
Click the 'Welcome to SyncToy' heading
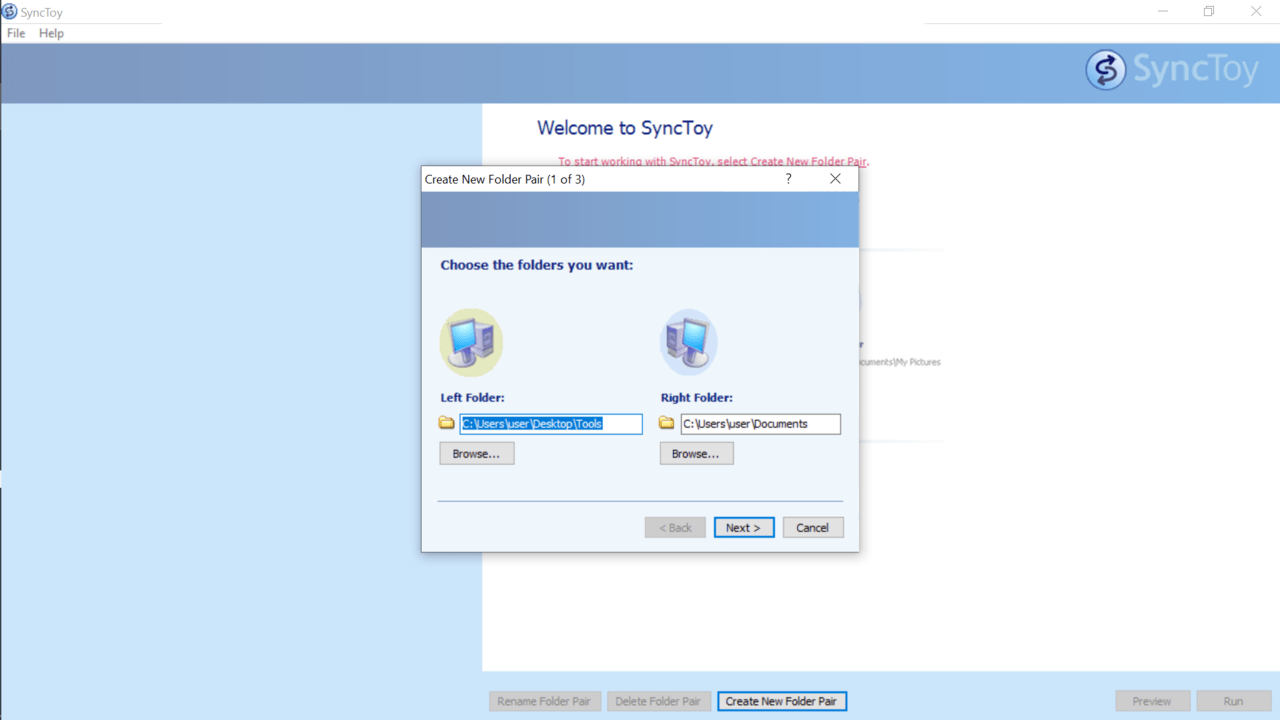click(x=625, y=128)
